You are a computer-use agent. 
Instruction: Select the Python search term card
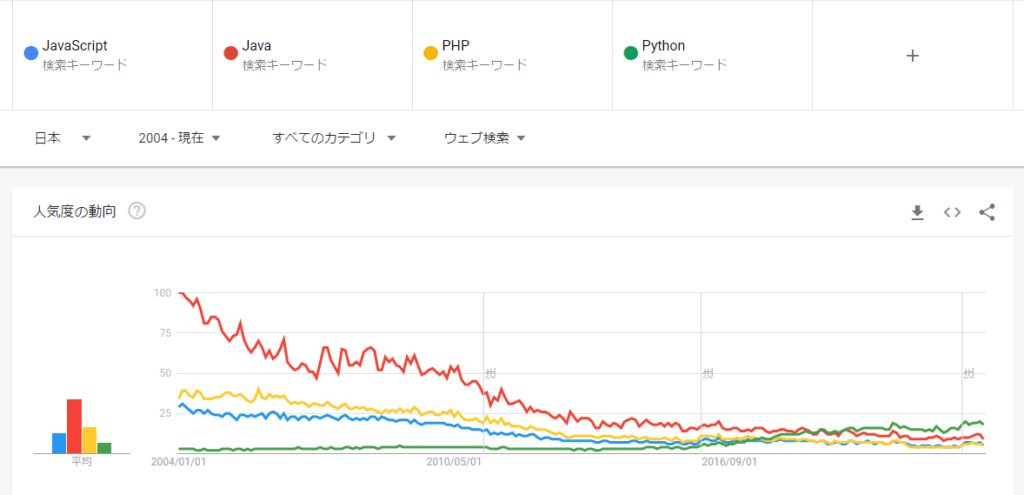tap(712, 55)
